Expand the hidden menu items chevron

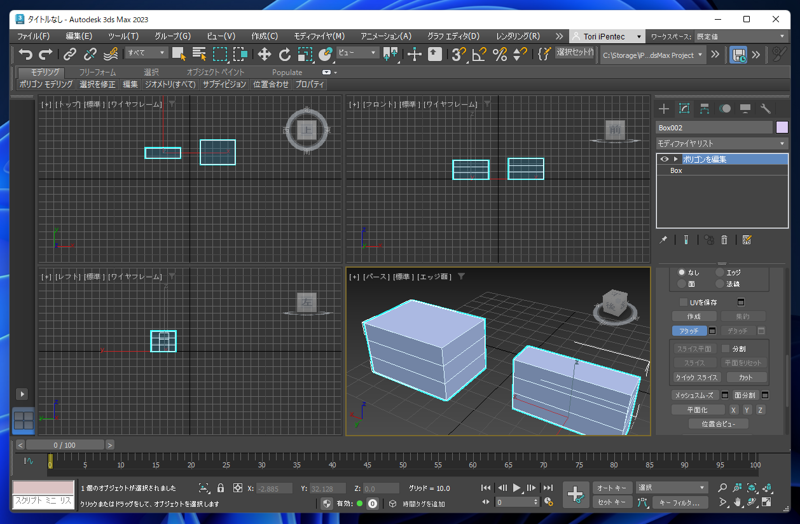tap(559, 36)
